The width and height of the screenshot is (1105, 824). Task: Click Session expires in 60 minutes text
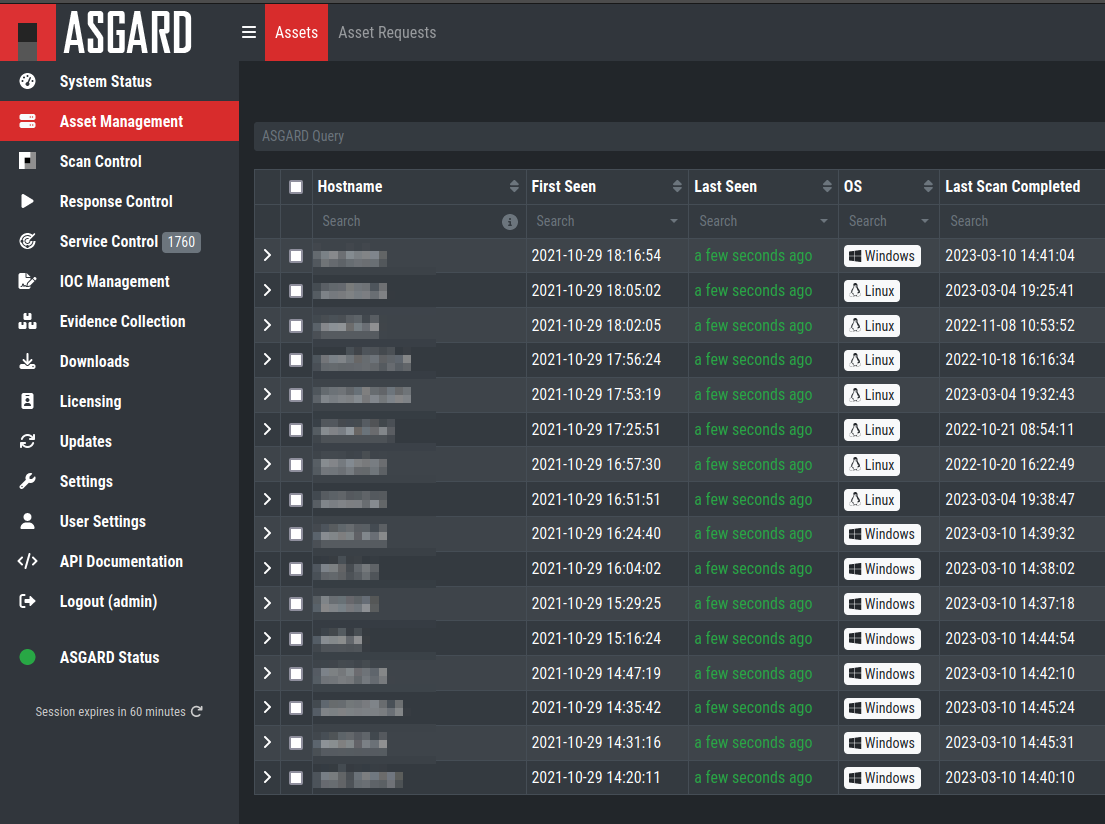coord(111,712)
